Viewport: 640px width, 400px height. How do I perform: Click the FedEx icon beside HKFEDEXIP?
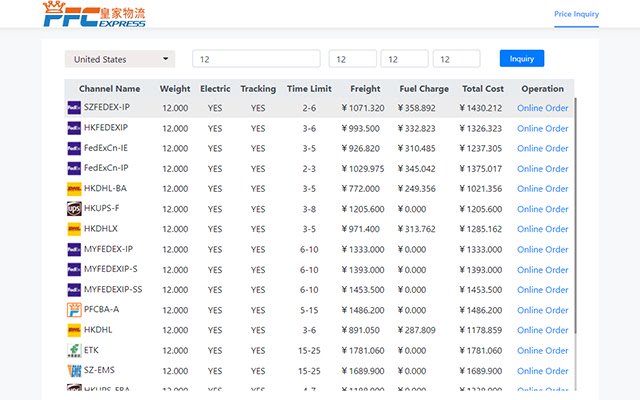click(x=74, y=128)
